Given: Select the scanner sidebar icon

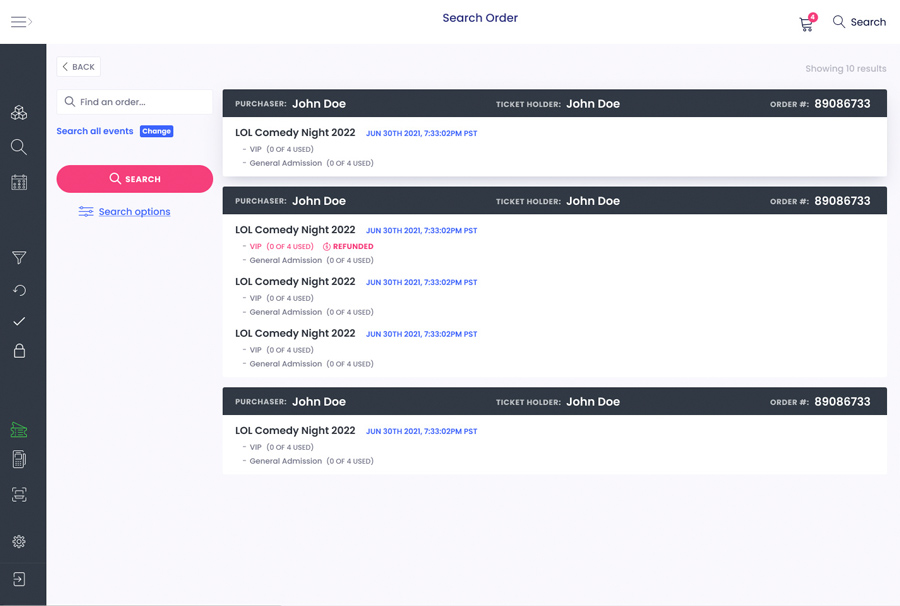Looking at the screenshot, I should click(x=19, y=495).
